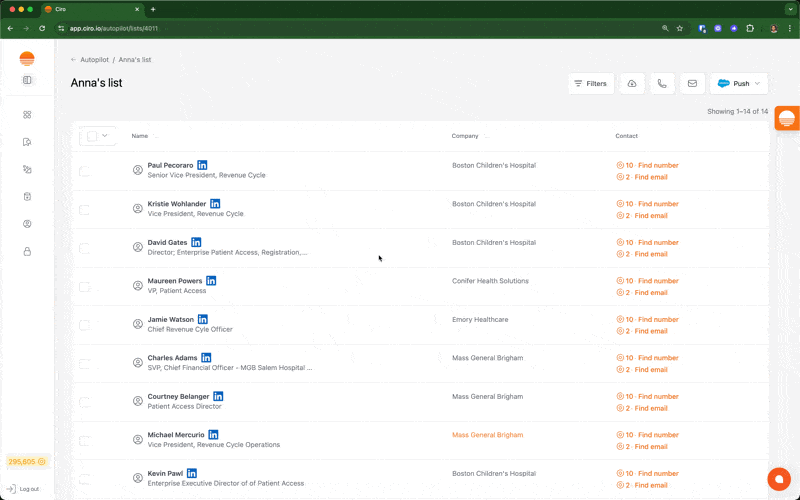Viewport: 800px width, 500px height.
Task: Click the email envelope icon button
Action: (x=692, y=84)
